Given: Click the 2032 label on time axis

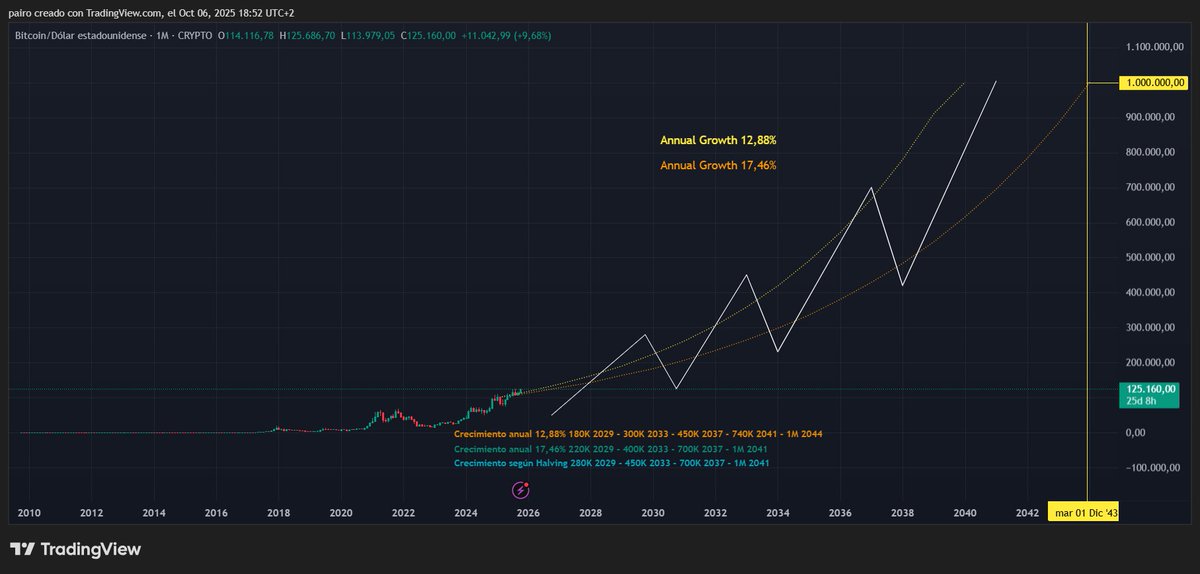Looking at the screenshot, I should pos(715,513).
